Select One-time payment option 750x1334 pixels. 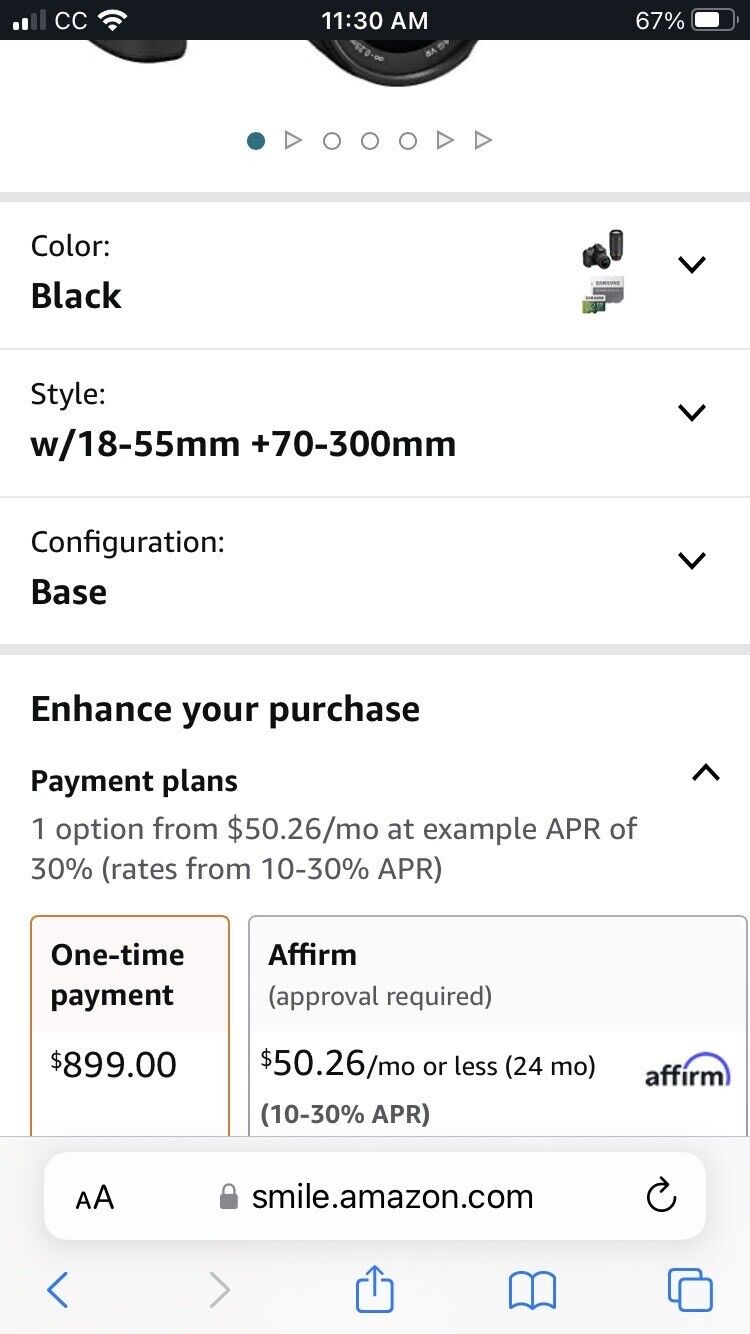(x=130, y=1026)
